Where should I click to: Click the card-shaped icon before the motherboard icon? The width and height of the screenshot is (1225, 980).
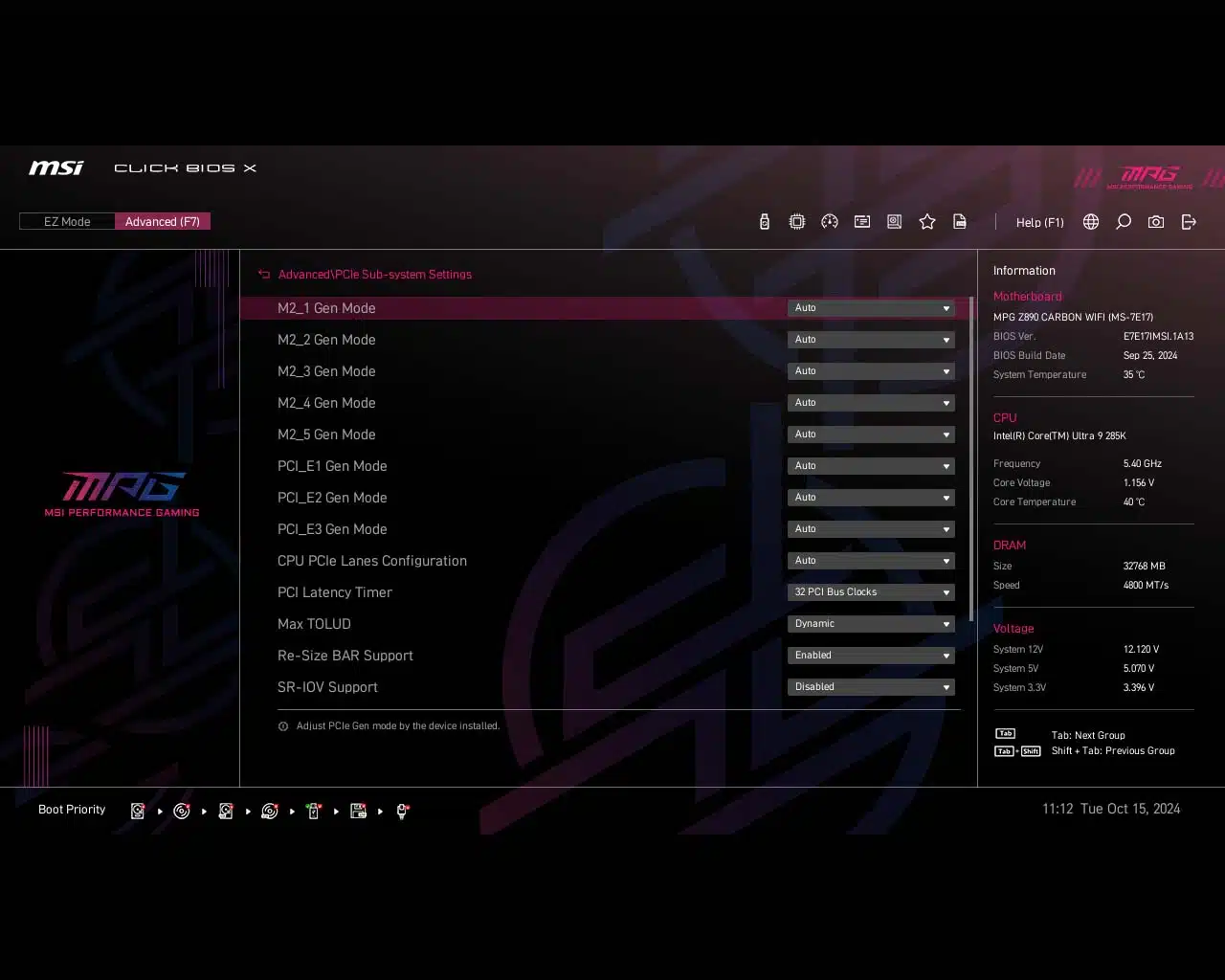(x=862, y=222)
